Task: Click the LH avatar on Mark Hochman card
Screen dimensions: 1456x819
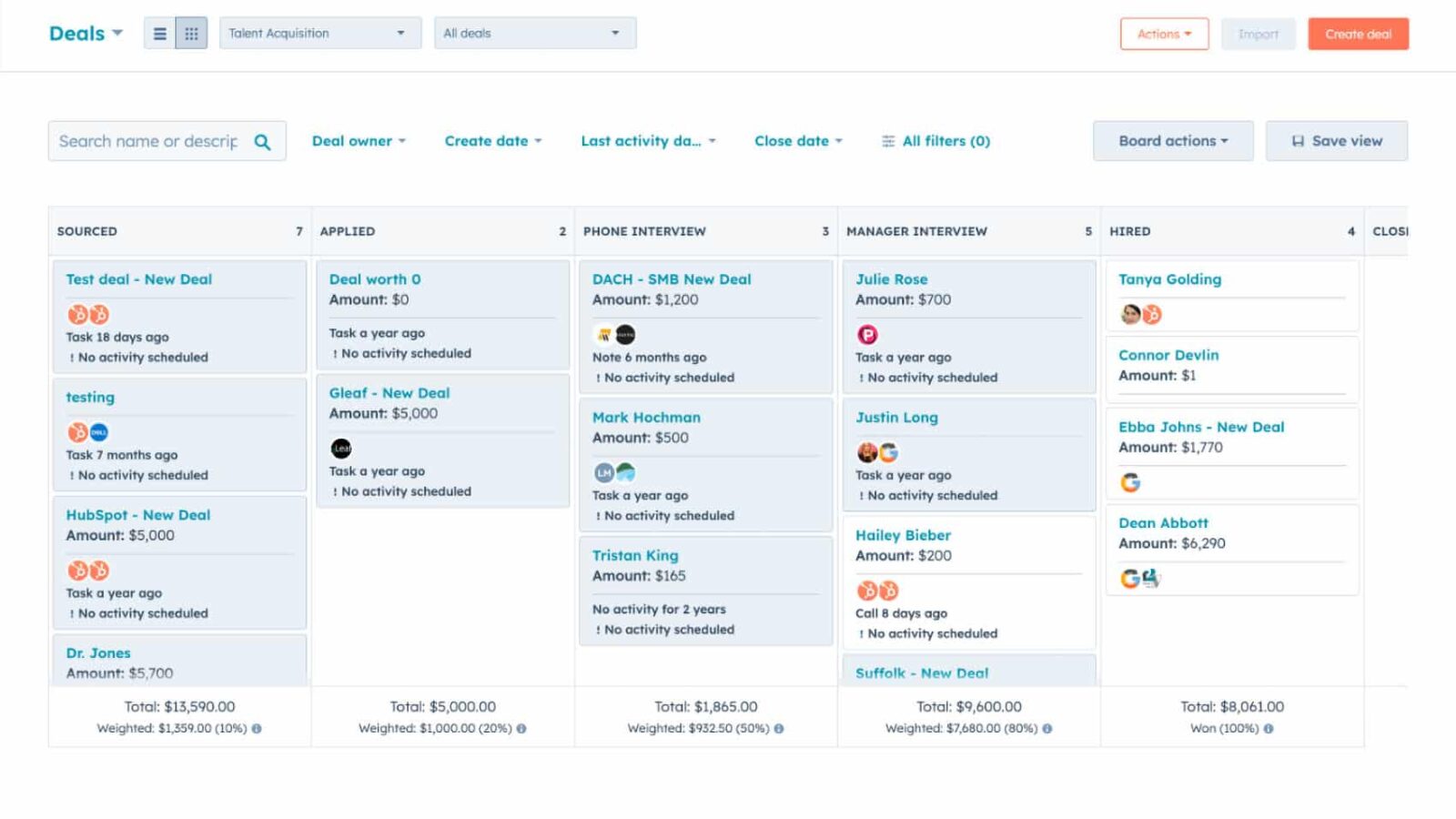Action: [x=604, y=472]
